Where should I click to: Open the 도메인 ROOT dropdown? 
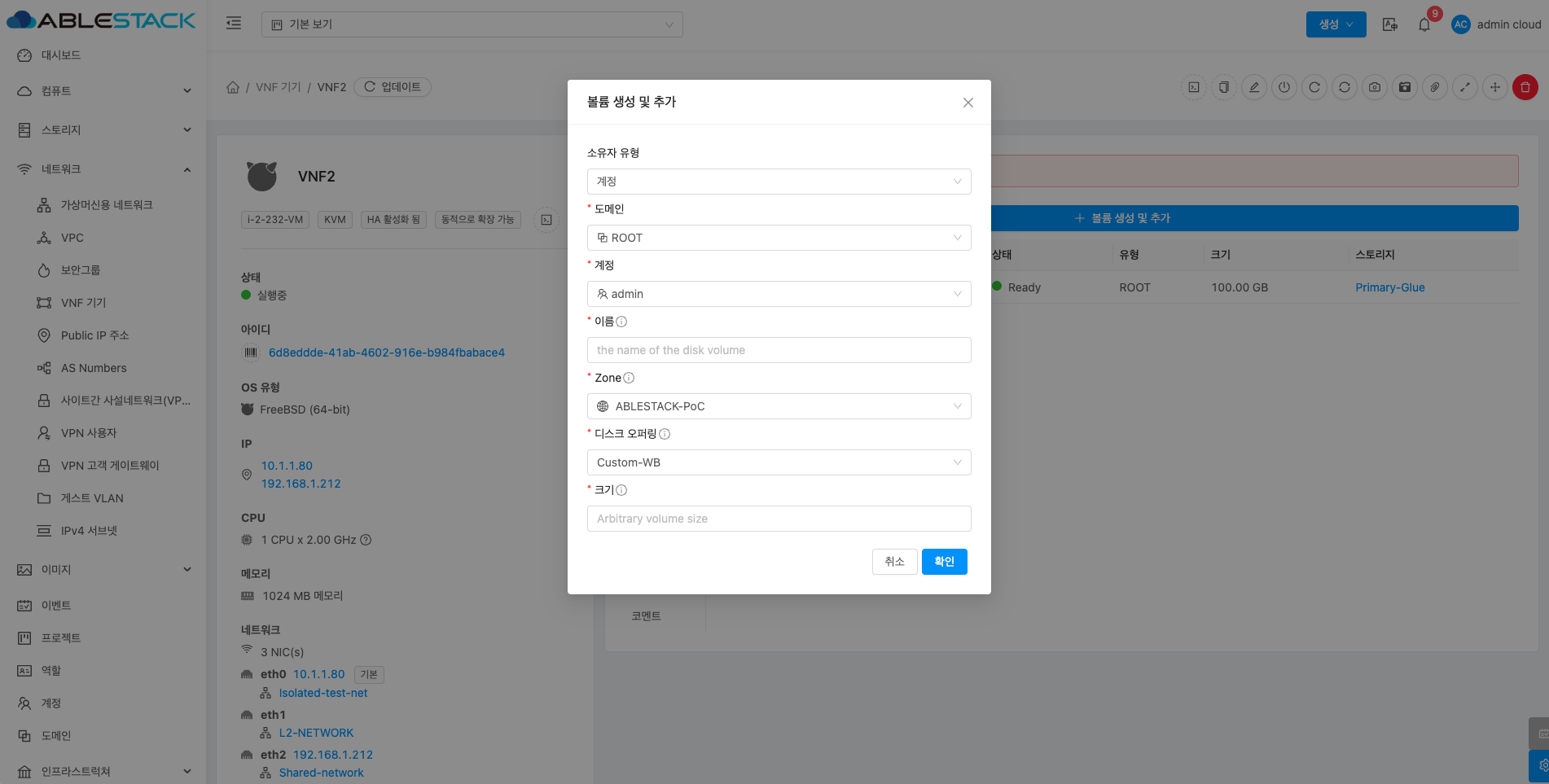pyautogui.click(x=779, y=238)
